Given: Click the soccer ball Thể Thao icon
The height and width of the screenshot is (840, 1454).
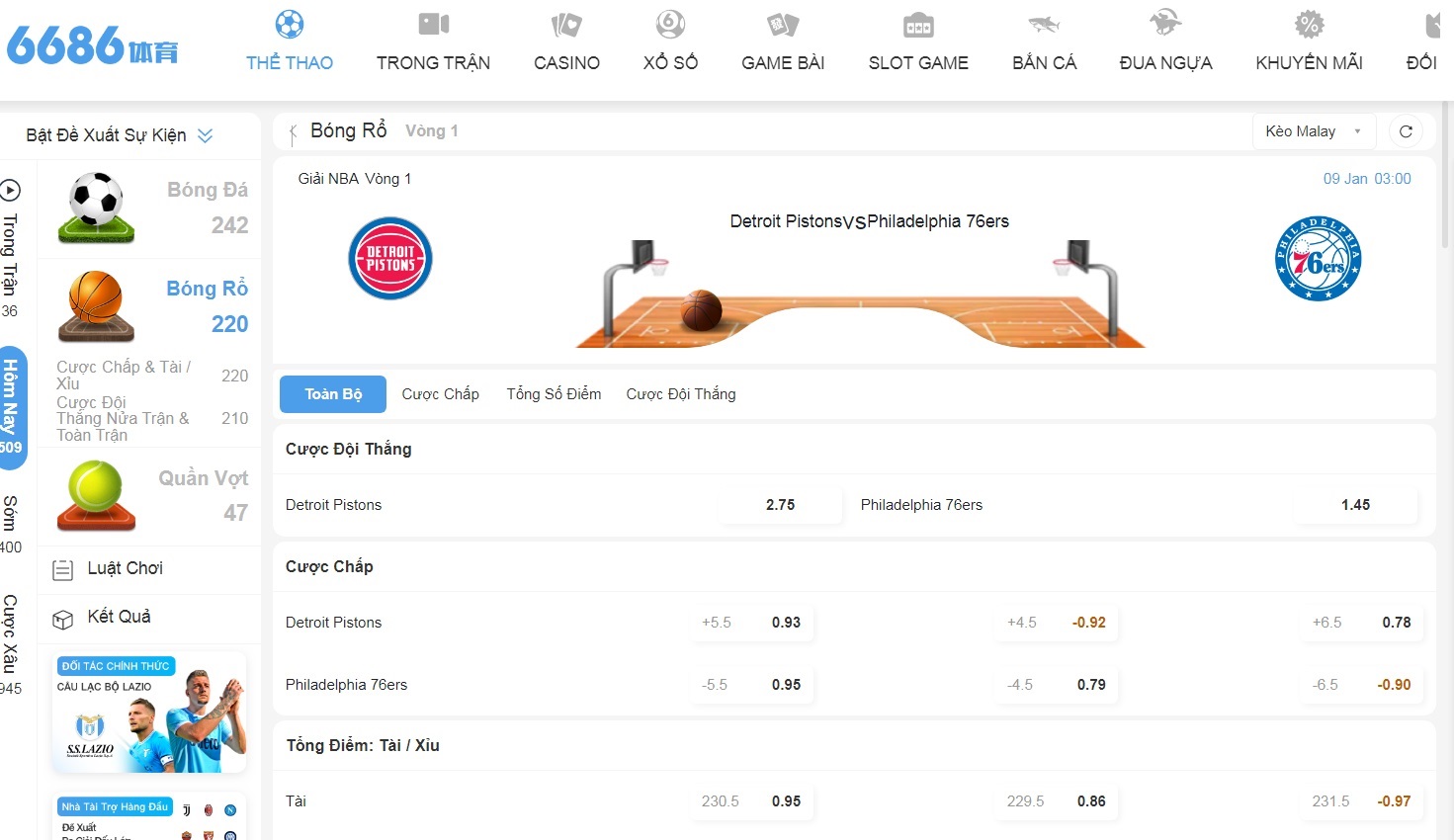Looking at the screenshot, I should [290, 25].
